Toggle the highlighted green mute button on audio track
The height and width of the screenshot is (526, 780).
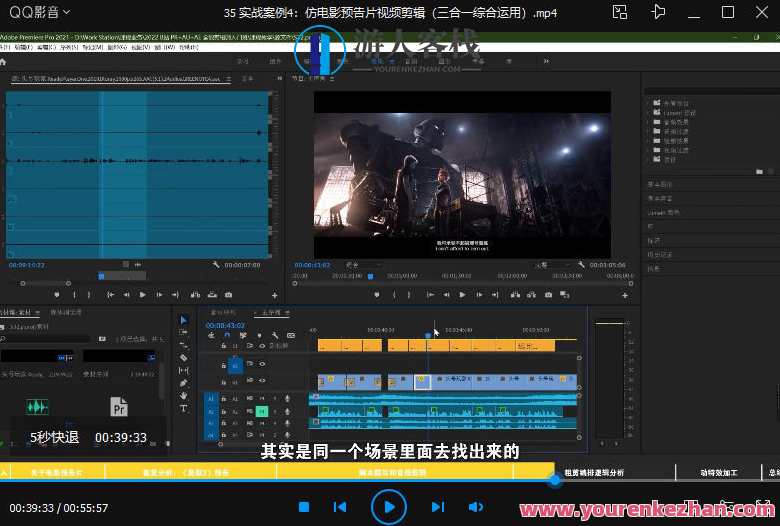click(x=262, y=411)
